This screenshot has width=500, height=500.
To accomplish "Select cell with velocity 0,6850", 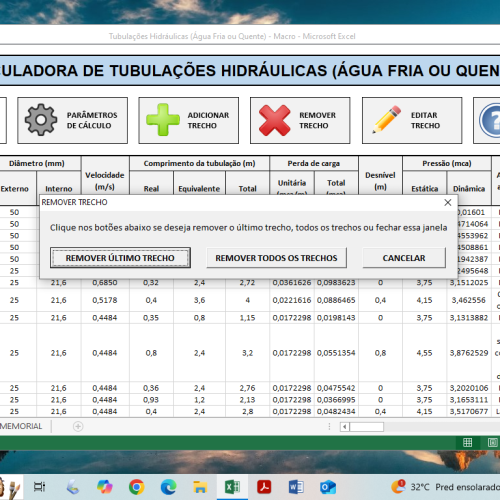I will pyautogui.click(x=105, y=283).
